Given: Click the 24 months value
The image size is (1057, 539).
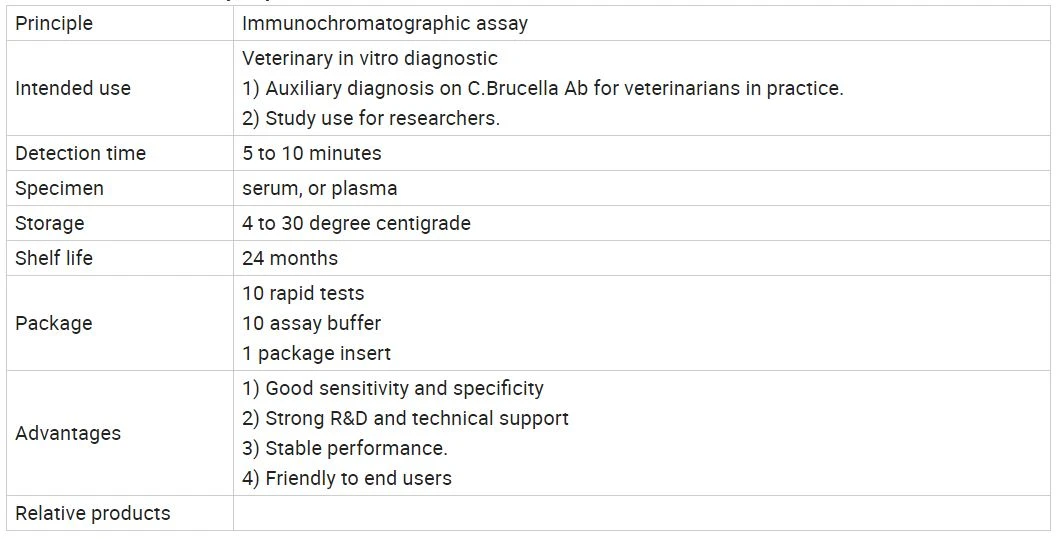Looking at the screenshot, I should coord(290,258).
